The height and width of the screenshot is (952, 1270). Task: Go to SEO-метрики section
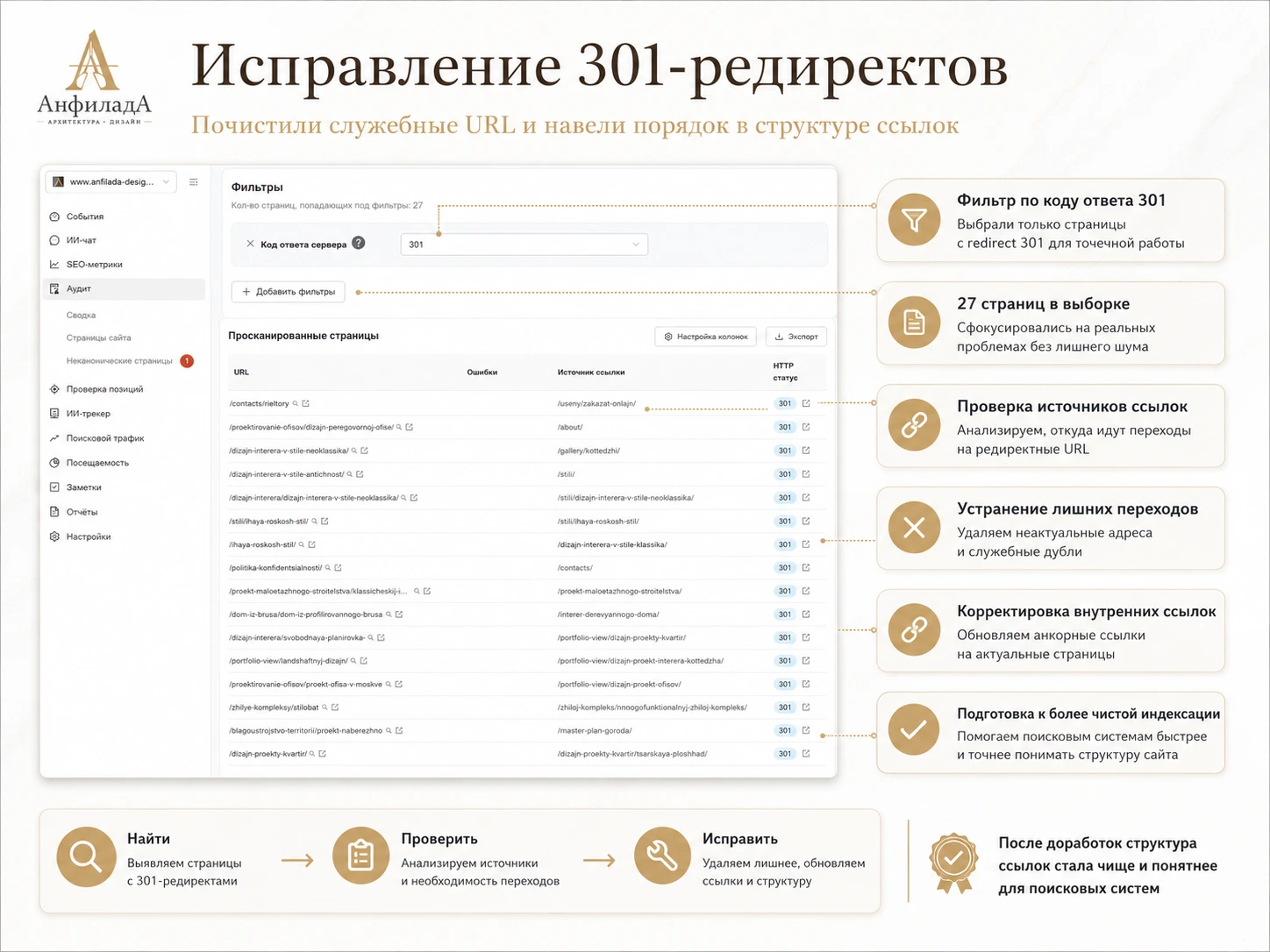[x=94, y=265]
